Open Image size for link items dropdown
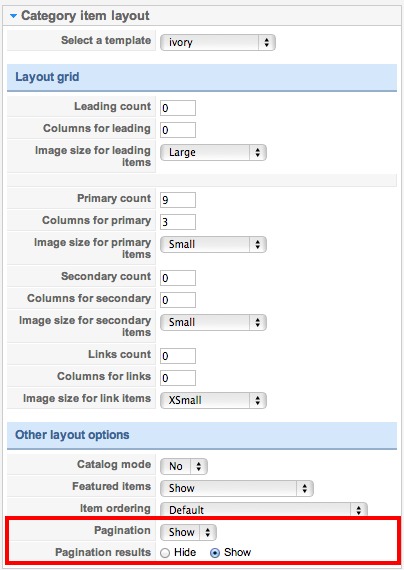The width and height of the screenshot is (404, 570). pos(213,401)
